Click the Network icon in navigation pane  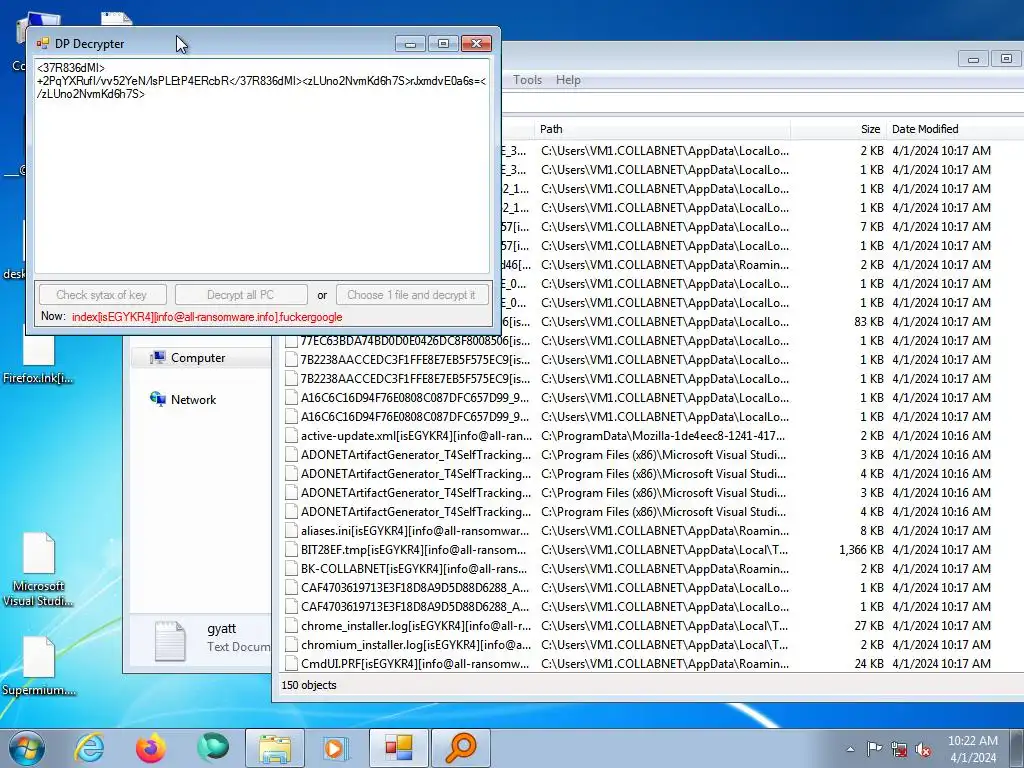pyautogui.click(x=157, y=399)
